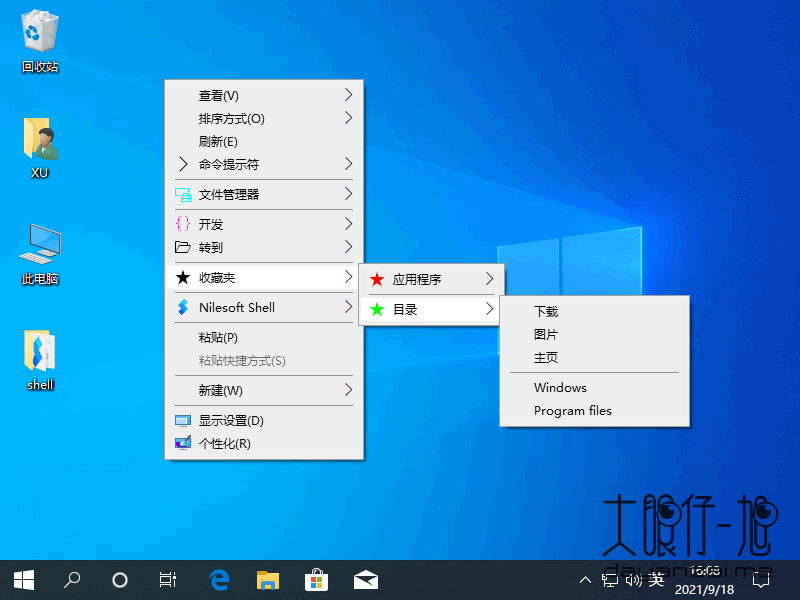
Task: Click the View (查看) menu label
Action: tap(218, 95)
